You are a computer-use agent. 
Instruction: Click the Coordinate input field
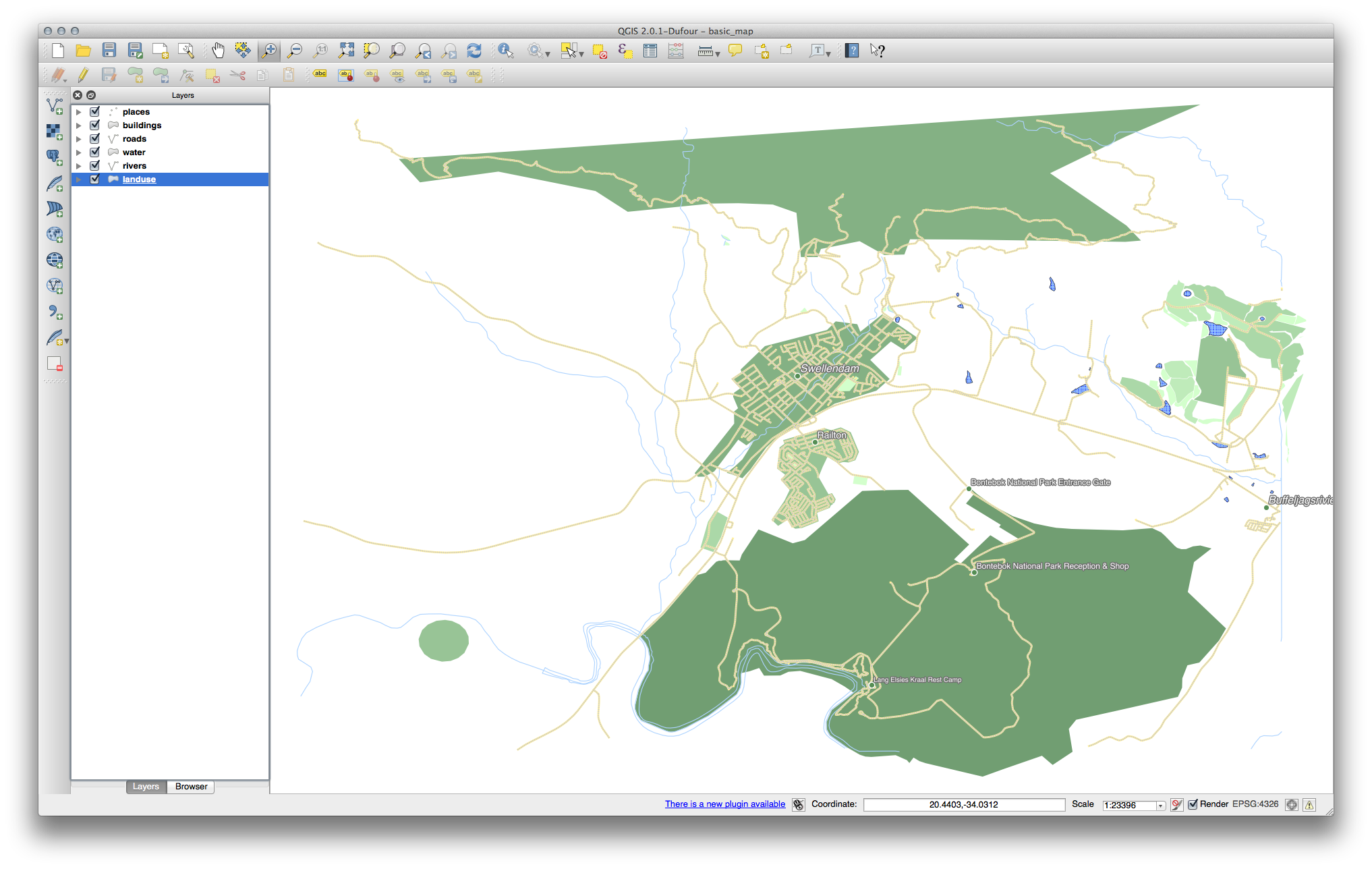[963, 805]
